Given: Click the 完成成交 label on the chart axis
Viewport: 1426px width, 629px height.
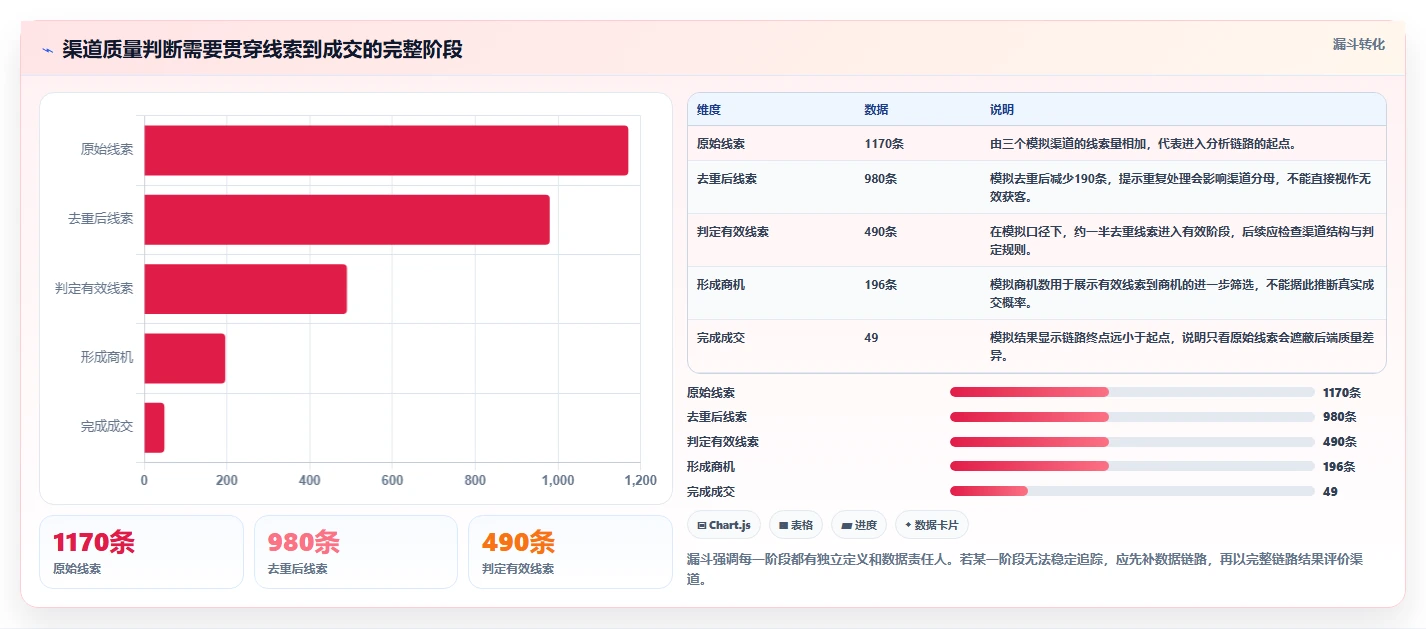Looking at the screenshot, I should (x=107, y=427).
